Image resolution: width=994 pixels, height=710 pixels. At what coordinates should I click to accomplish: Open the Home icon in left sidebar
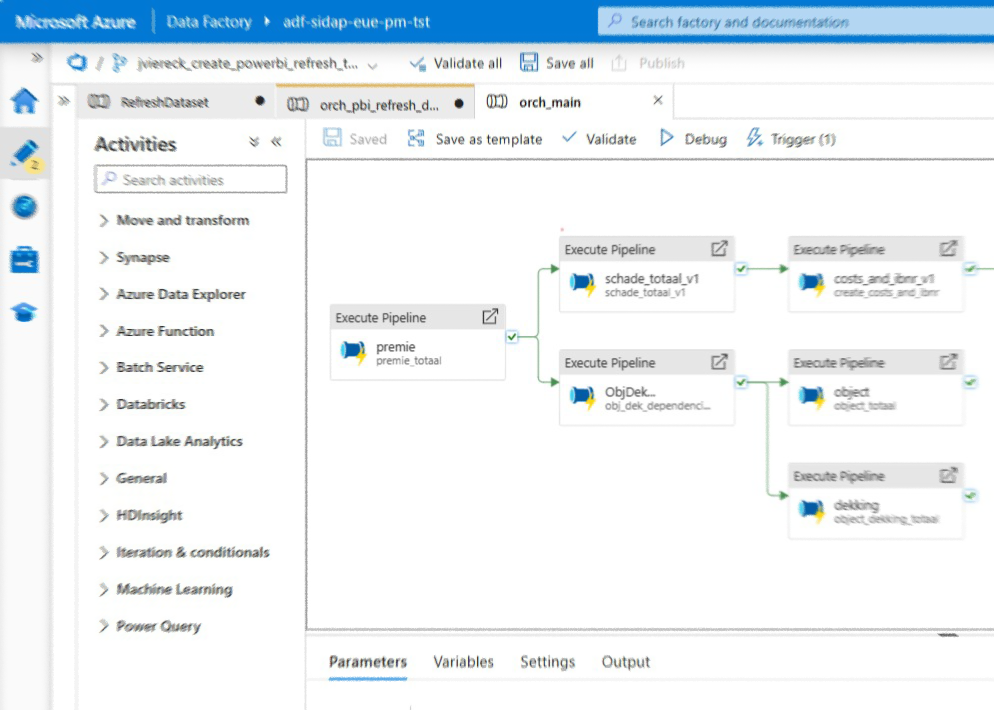click(x=24, y=101)
